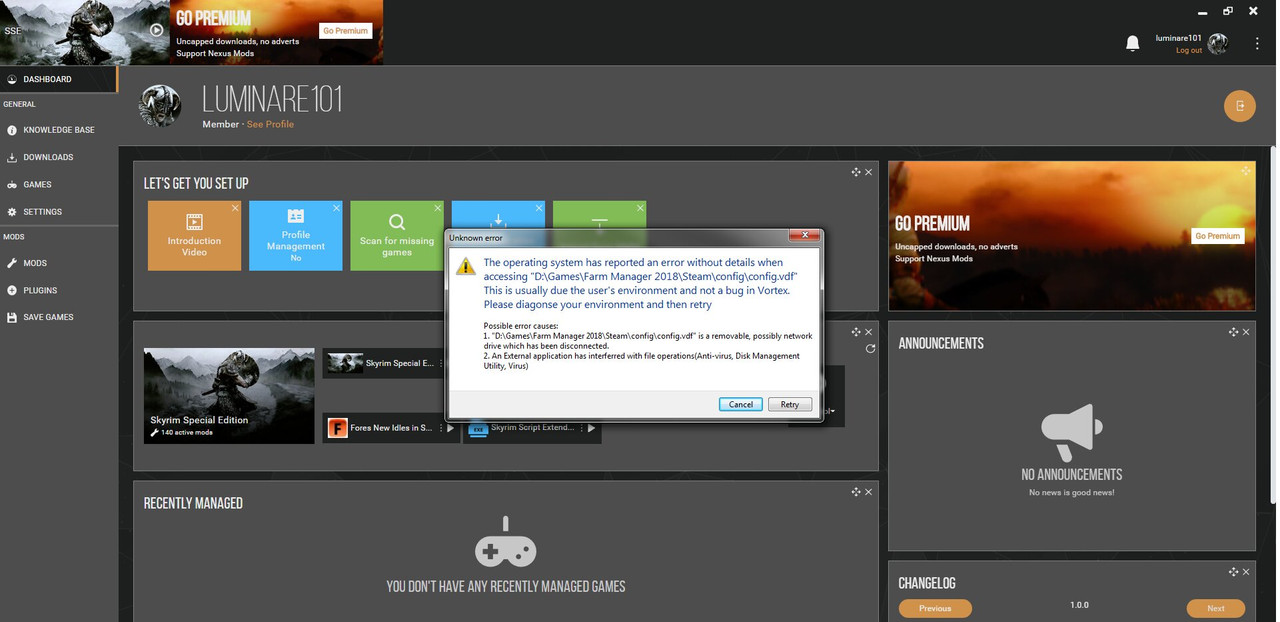1280x622 pixels.
Task: Click move handle of Announcements dashlet
Action: [1233, 332]
